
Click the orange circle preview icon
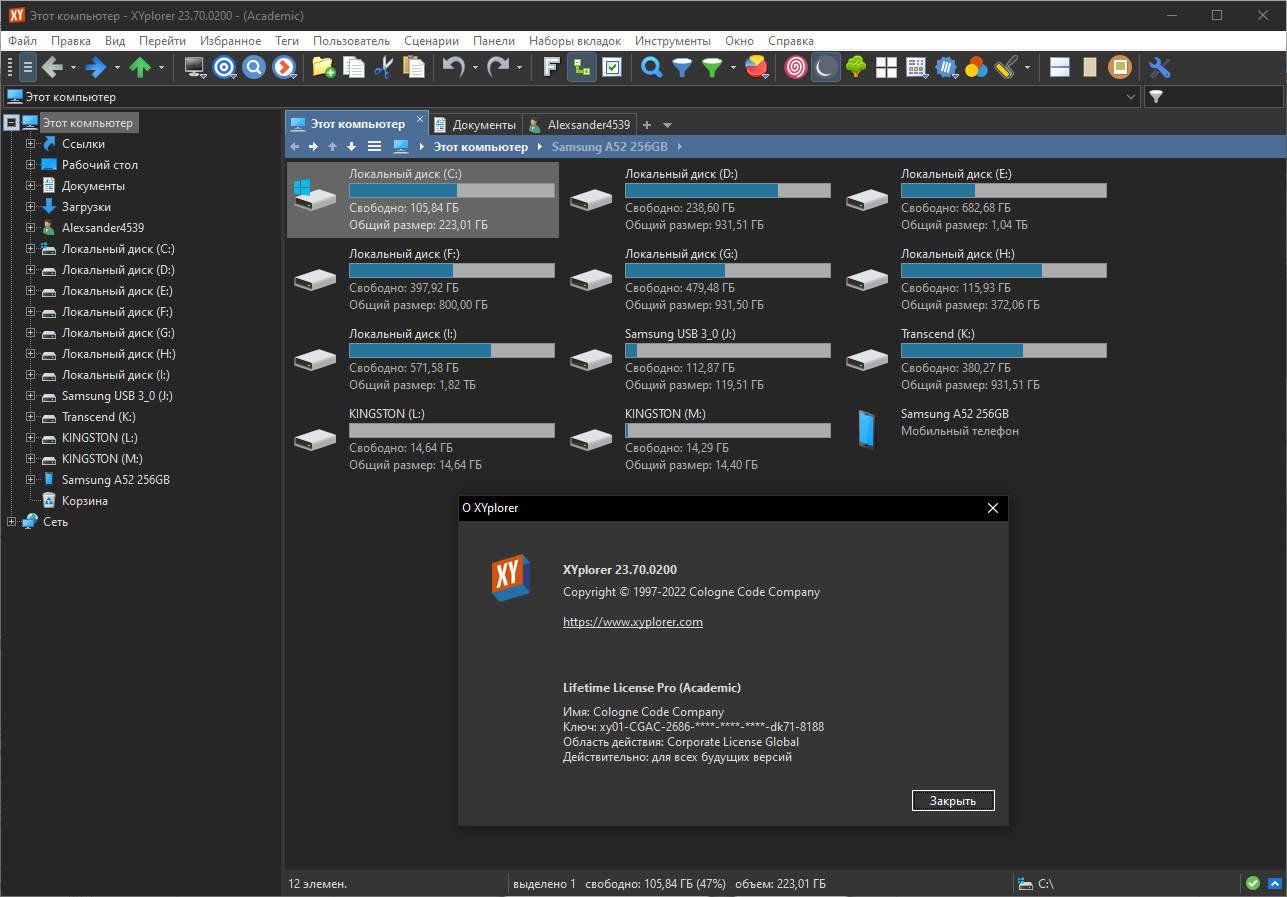tap(1120, 68)
